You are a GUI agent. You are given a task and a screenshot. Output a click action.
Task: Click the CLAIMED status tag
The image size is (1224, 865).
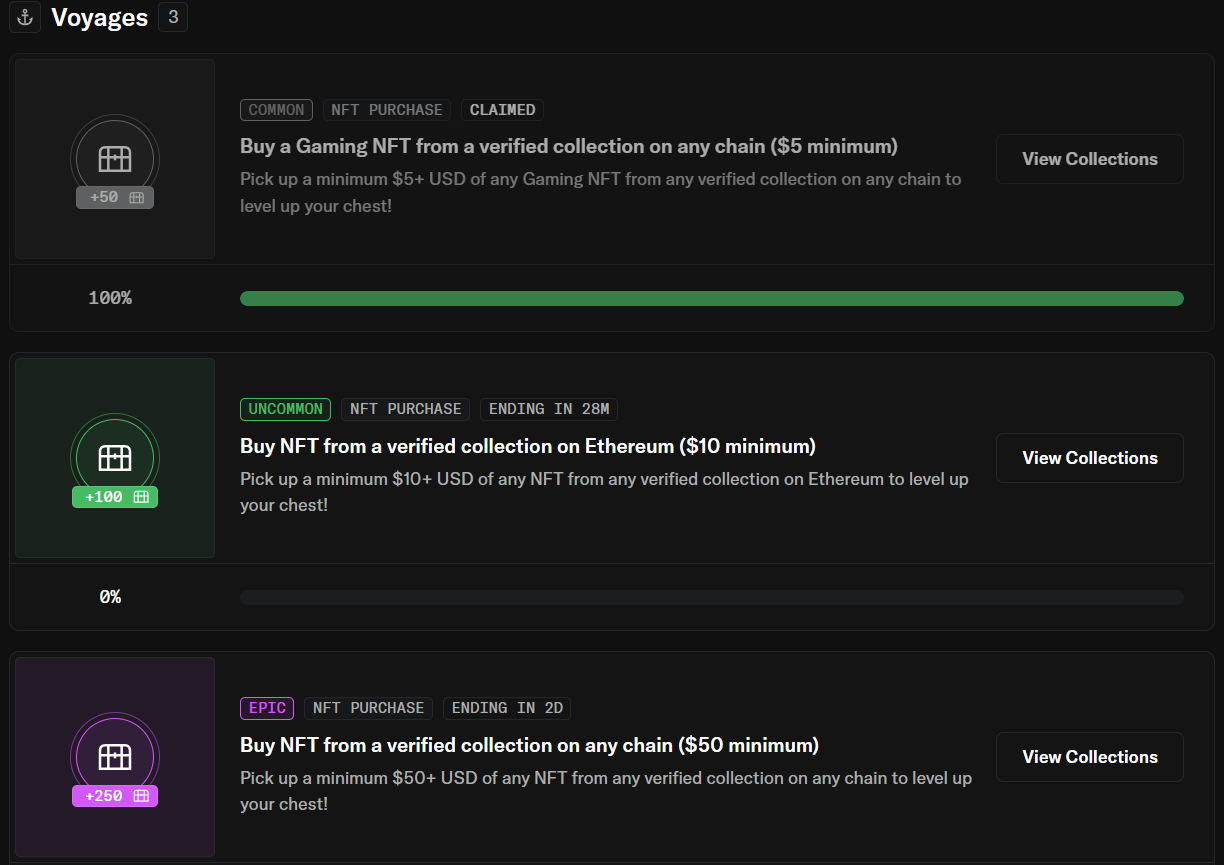[x=502, y=110]
